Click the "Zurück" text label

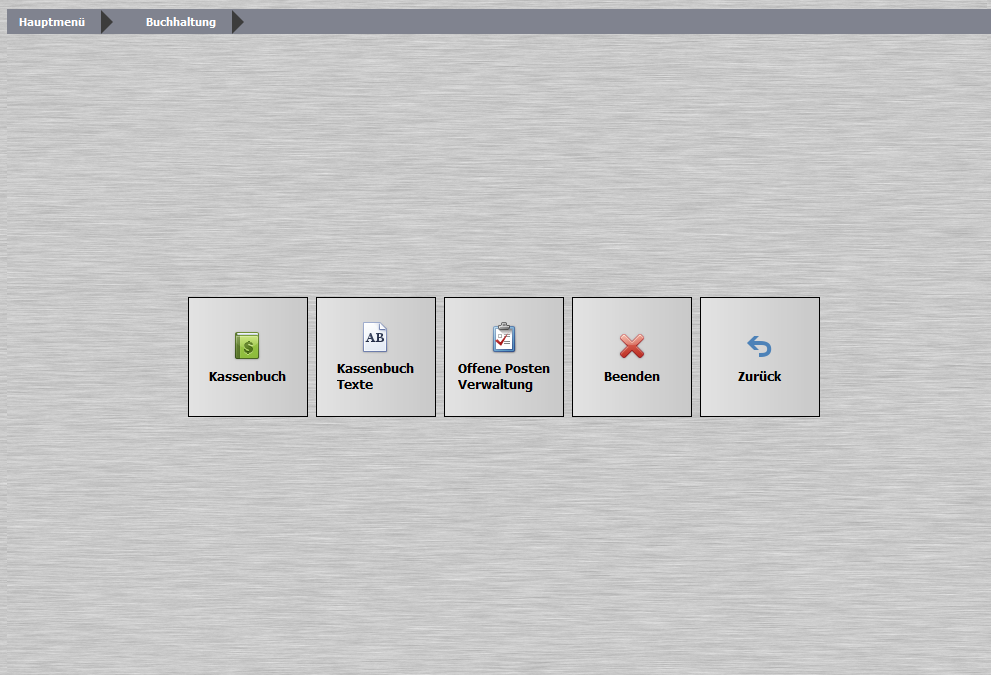pyautogui.click(x=759, y=377)
